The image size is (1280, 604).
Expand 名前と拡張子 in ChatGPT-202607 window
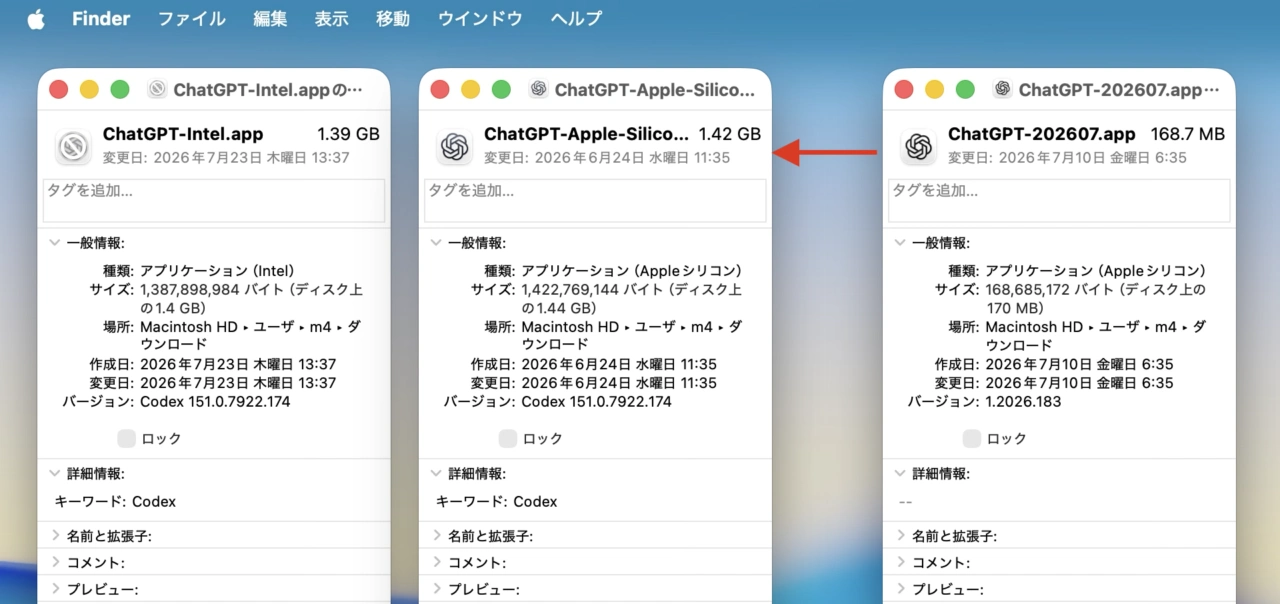[x=900, y=536]
